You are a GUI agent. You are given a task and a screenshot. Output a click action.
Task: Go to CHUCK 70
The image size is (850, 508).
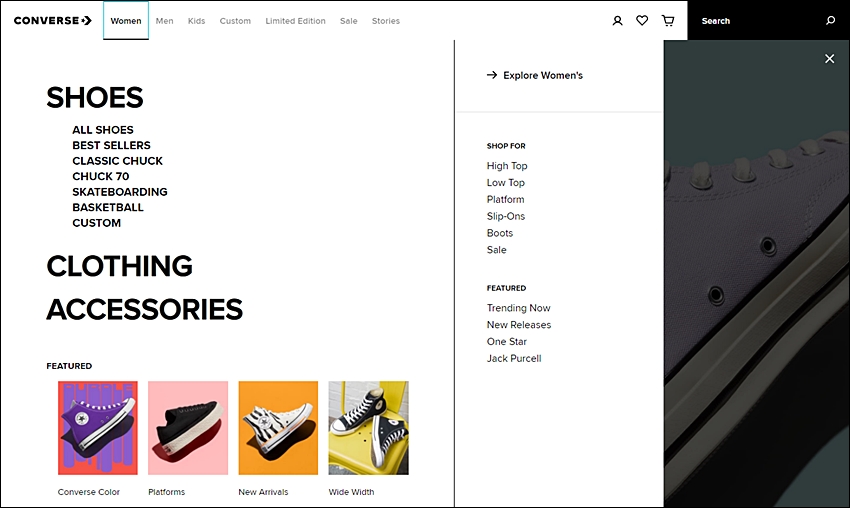click(x=101, y=176)
